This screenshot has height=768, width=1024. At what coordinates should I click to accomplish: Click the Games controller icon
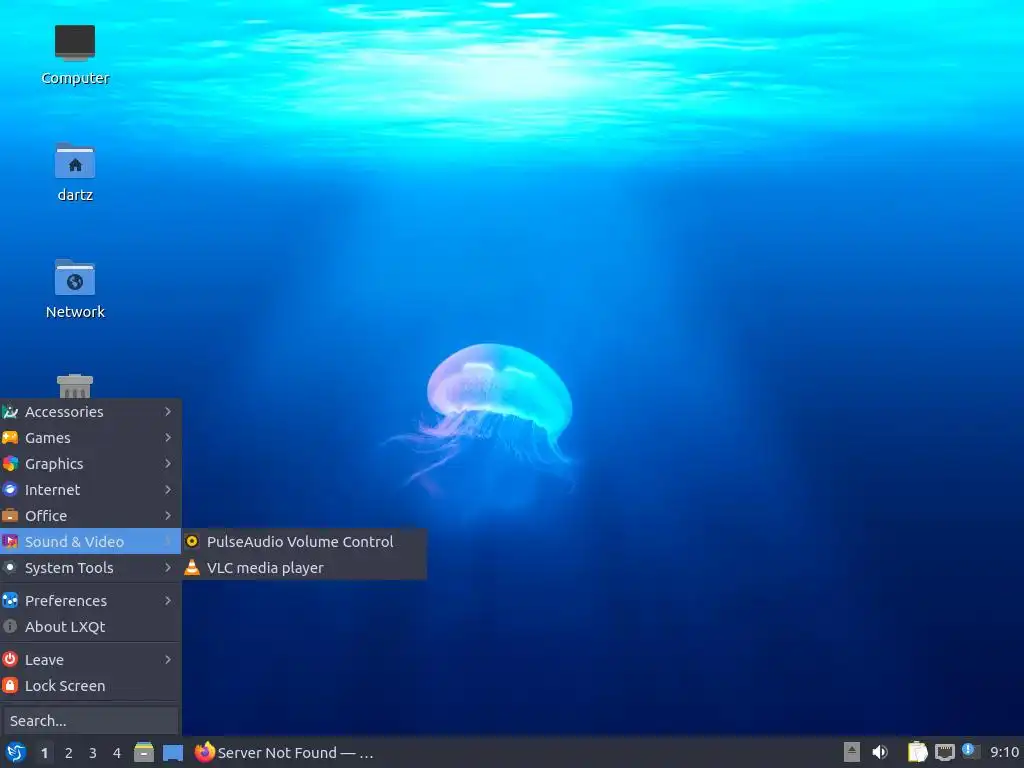(10, 438)
